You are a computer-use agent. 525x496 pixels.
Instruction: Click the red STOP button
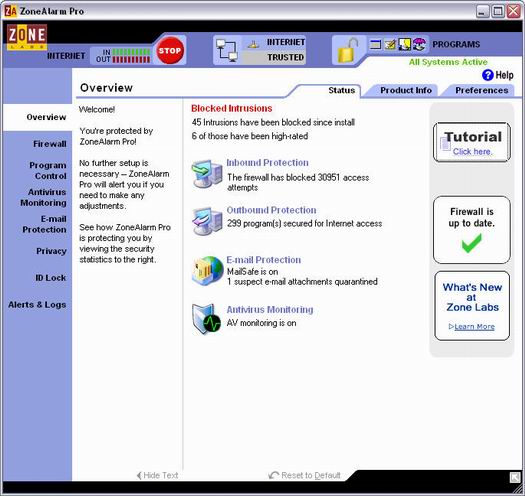pyautogui.click(x=170, y=51)
